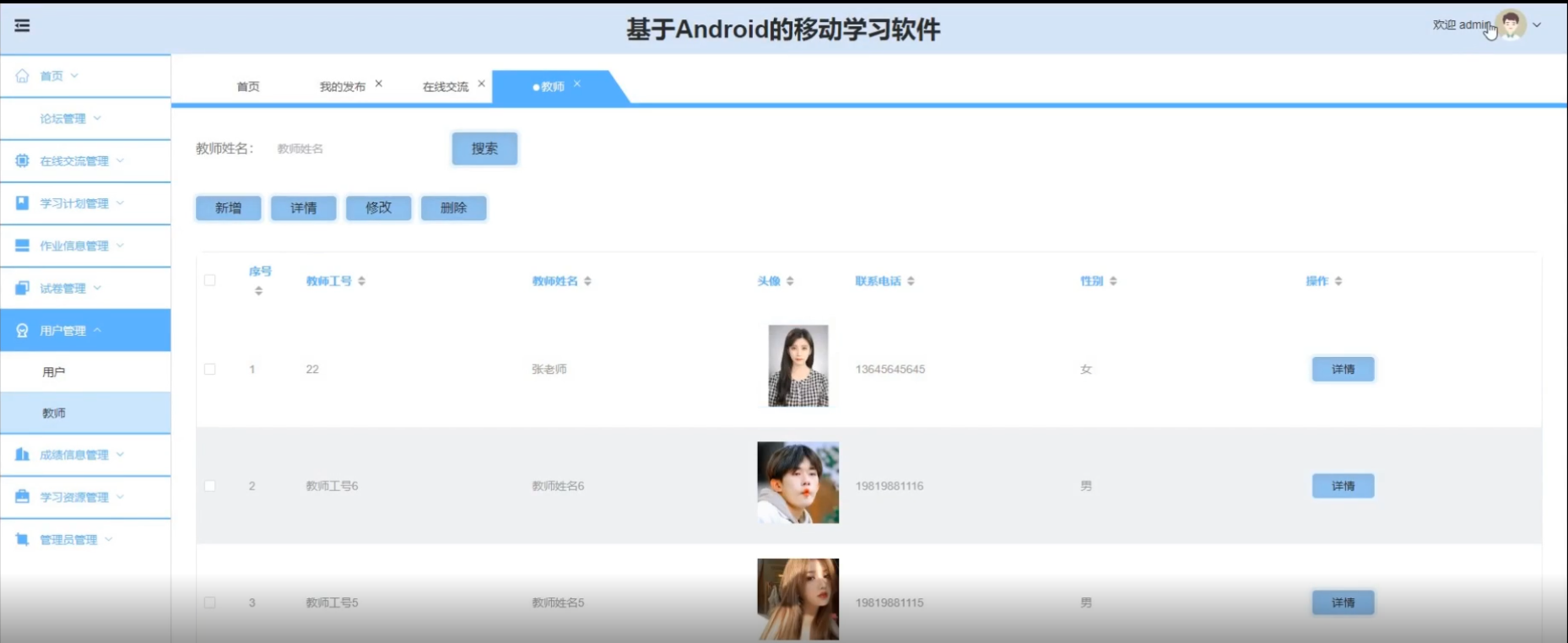Click the 教师姓名 search input field
Screen dimensions: 1568x643
354,149
